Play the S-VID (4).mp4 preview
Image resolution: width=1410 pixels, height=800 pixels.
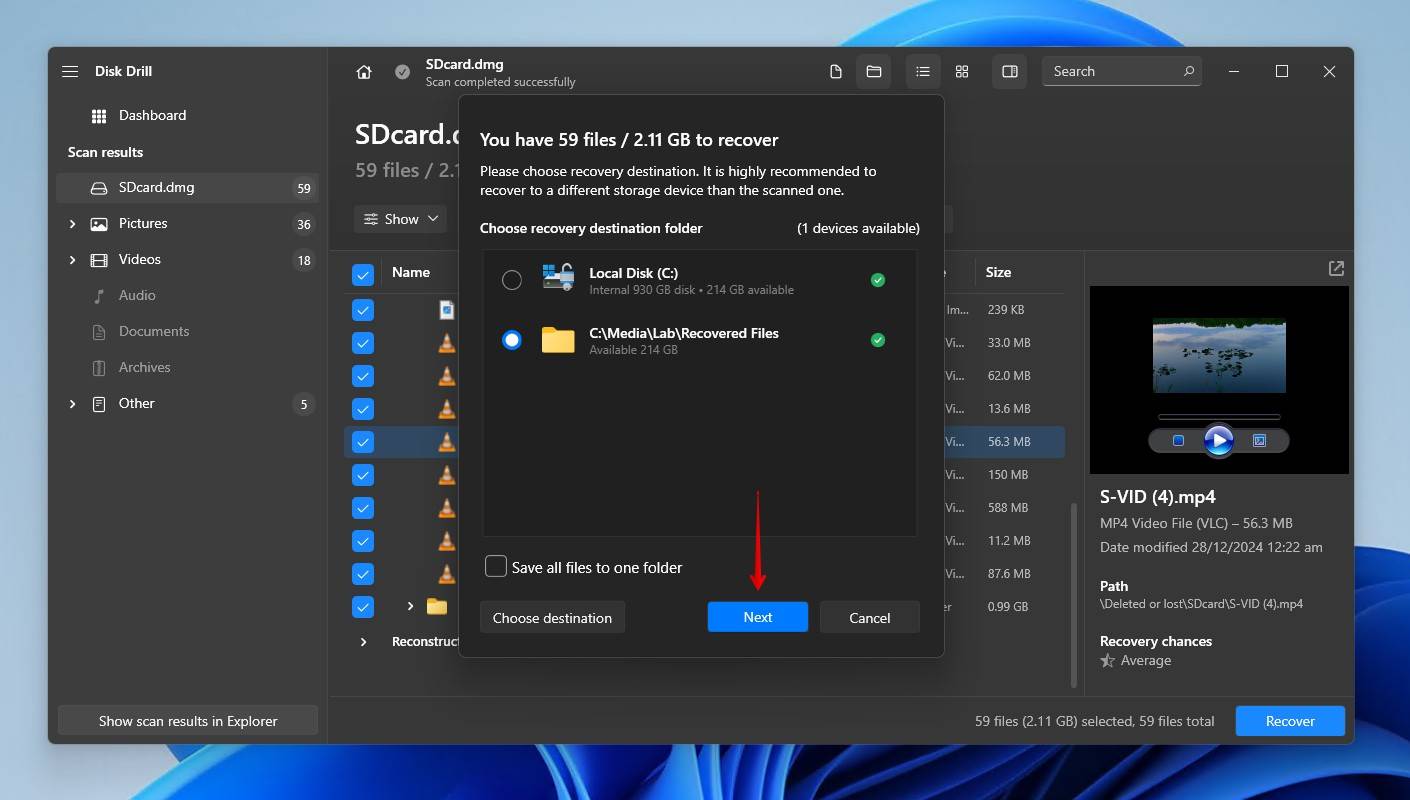[1218, 440]
